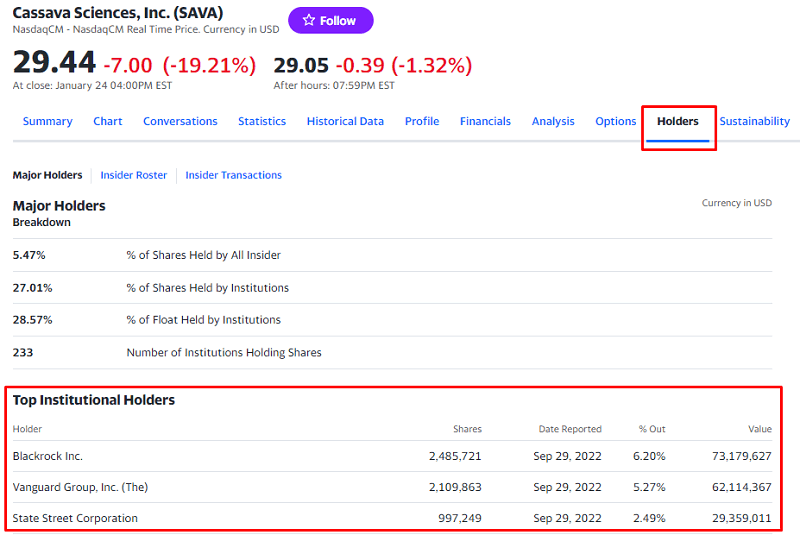The width and height of the screenshot is (800, 535).
Task: Click the star icon in the Follow button
Action: [309, 20]
